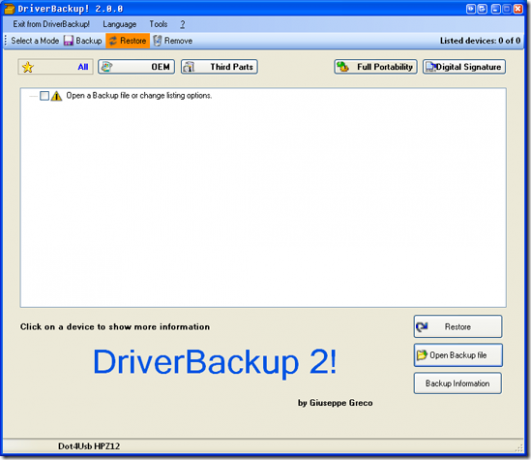Select the Backup mode floppy icon
This screenshot has width=531, height=460.
coord(69,41)
